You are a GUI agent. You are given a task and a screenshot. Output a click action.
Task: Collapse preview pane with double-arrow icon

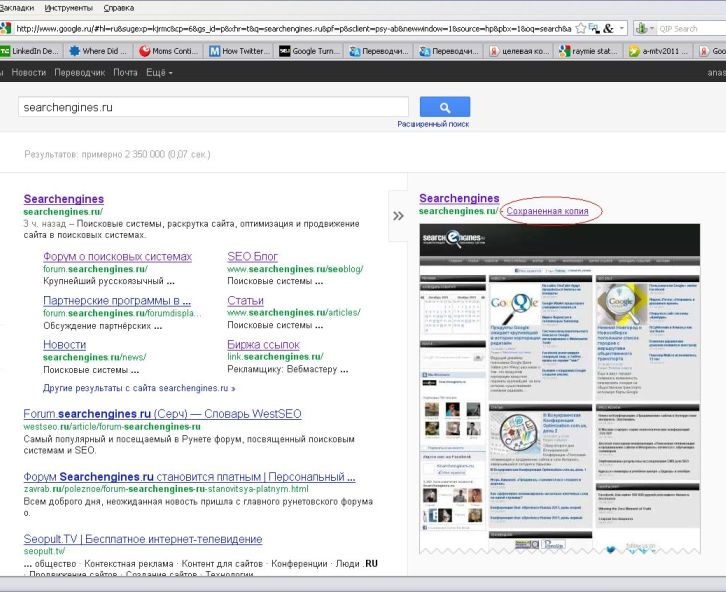pyautogui.click(x=398, y=216)
